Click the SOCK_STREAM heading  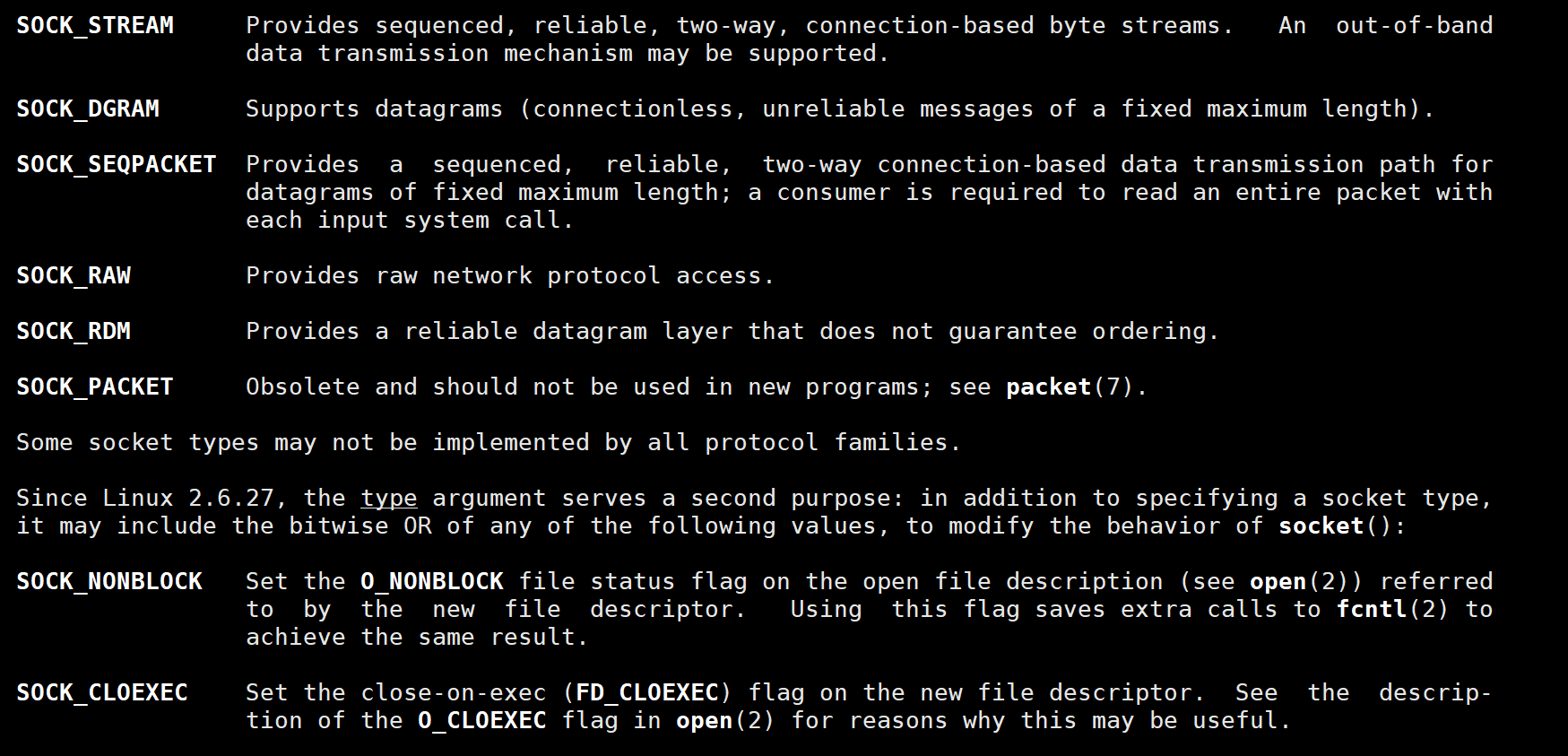click(95, 26)
